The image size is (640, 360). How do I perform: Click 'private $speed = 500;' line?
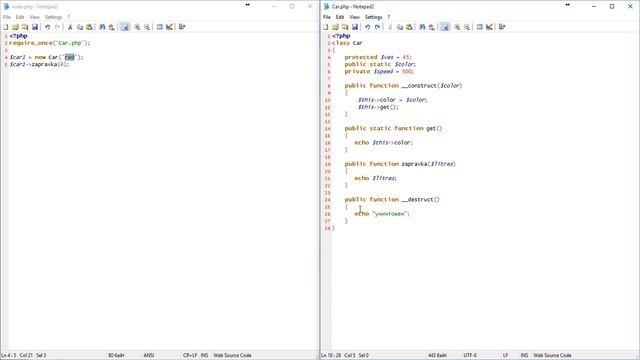(x=379, y=71)
